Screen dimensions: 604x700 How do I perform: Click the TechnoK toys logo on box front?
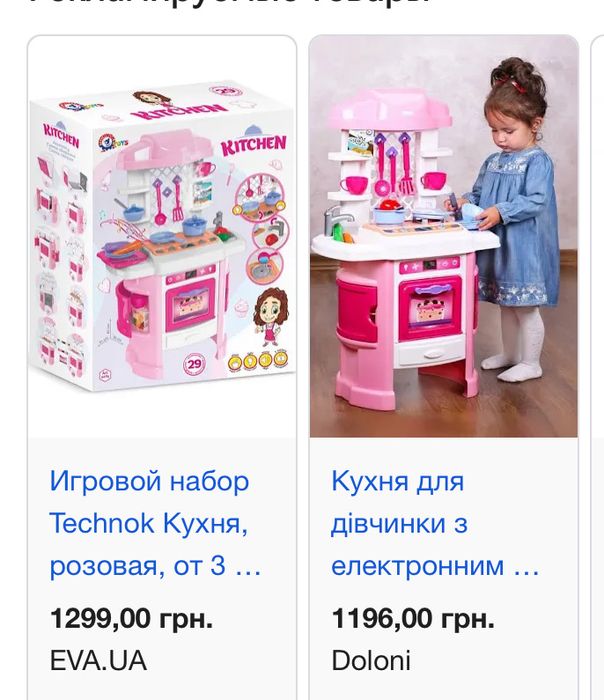pos(112,143)
